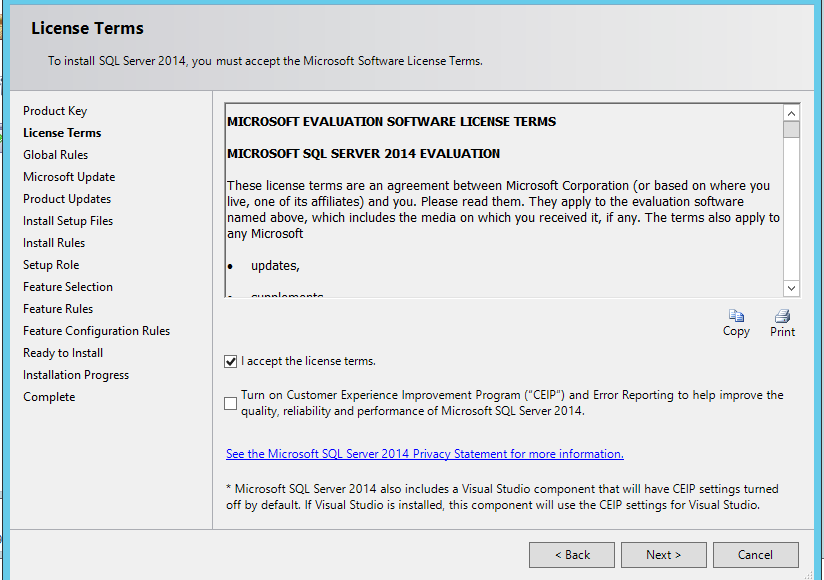Select the Install Setup Files step
Image resolution: width=824 pixels, height=580 pixels.
point(68,221)
